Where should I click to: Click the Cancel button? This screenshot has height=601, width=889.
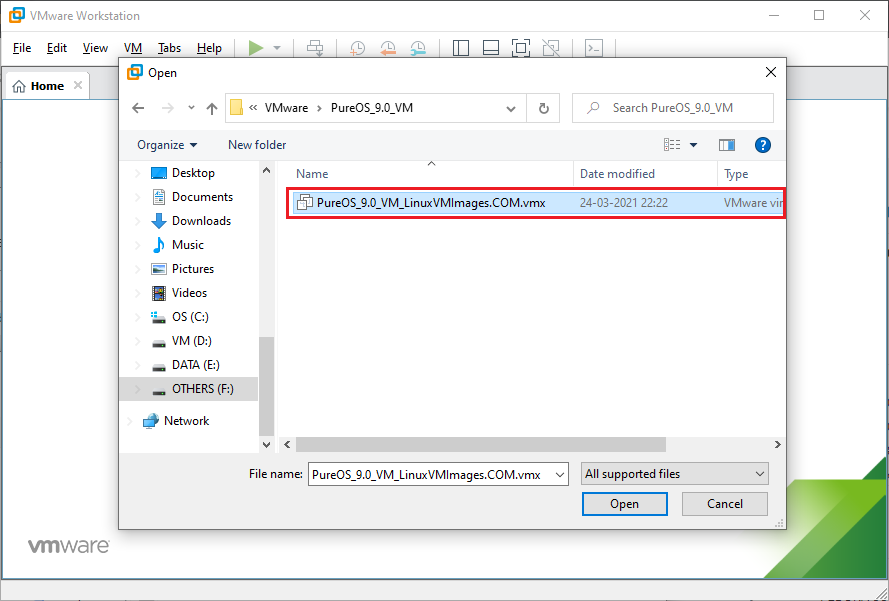click(725, 504)
